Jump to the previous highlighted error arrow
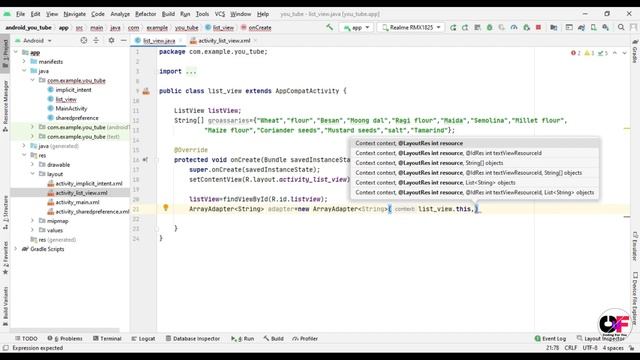This screenshot has height=360, width=640. (615, 53)
